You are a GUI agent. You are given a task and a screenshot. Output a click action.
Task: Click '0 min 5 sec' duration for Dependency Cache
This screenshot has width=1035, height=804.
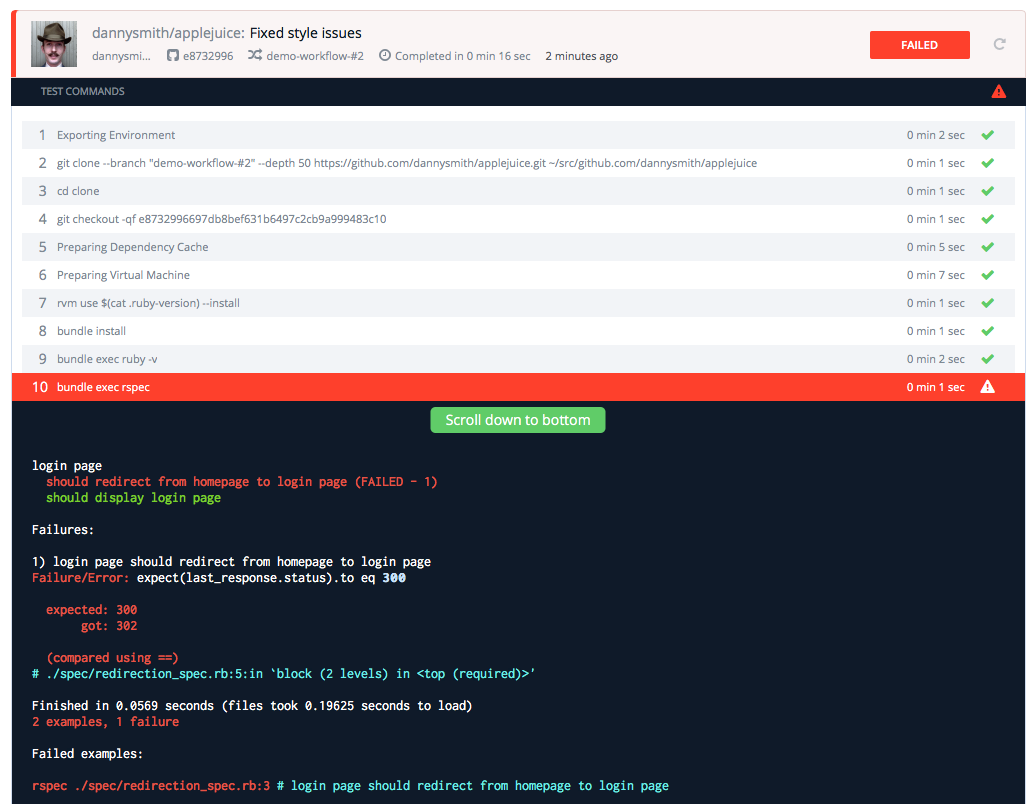[x=935, y=247]
